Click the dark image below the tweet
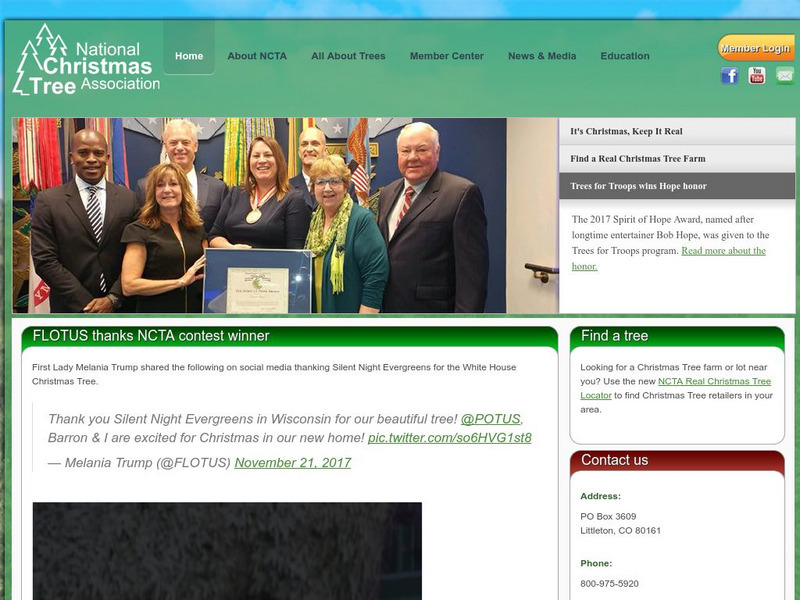This screenshot has width=800, height=600. tap(227, 551)
